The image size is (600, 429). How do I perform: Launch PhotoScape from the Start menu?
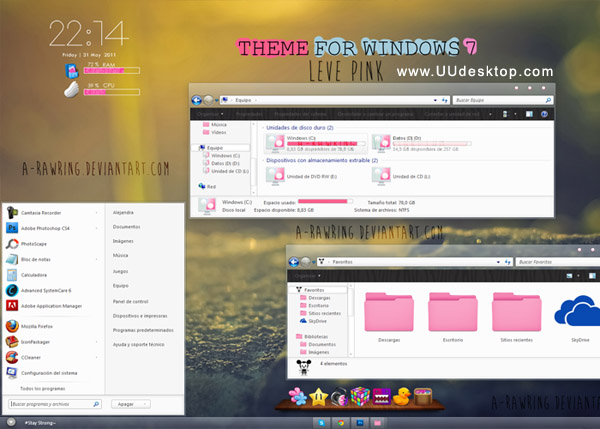pyautogui.click(x=45, y=244)
